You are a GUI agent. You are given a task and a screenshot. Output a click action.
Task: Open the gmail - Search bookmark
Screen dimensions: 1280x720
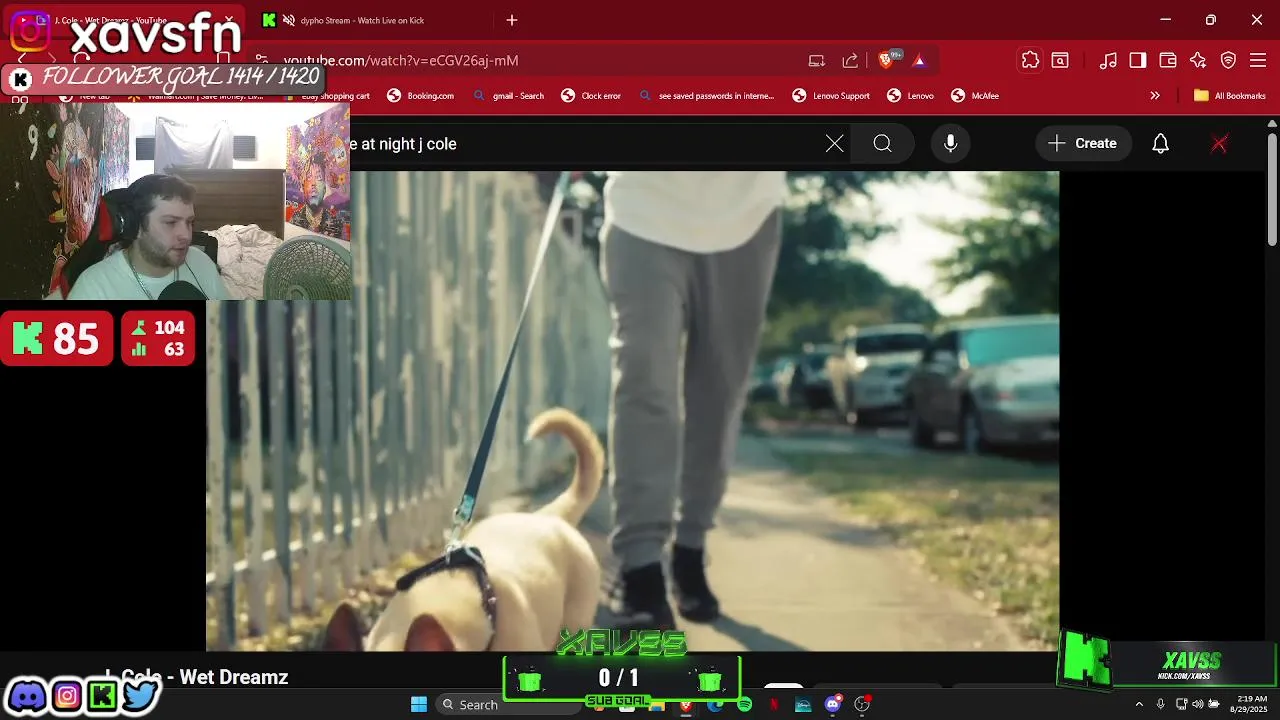click(x=509, y=96)
